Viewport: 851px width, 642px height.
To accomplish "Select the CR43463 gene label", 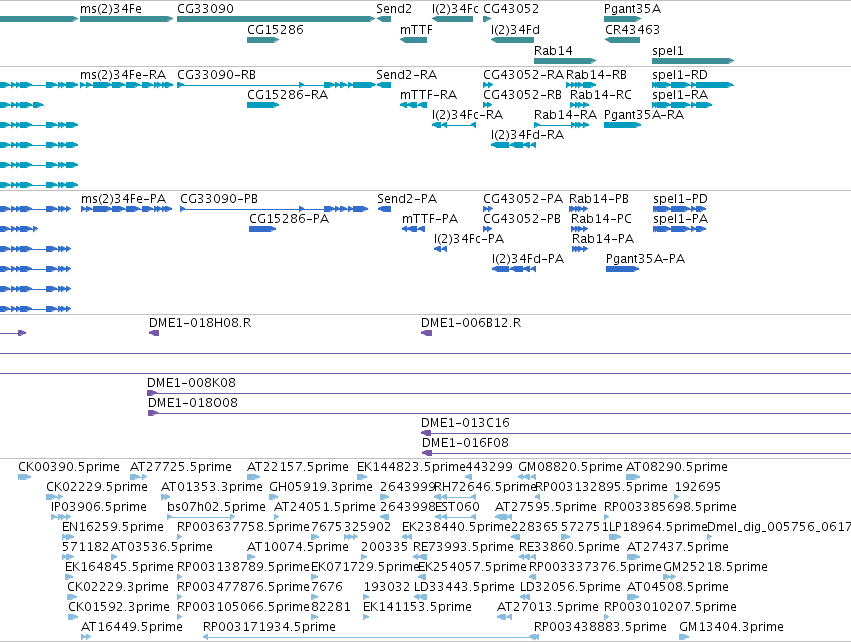I will (632, 30).
